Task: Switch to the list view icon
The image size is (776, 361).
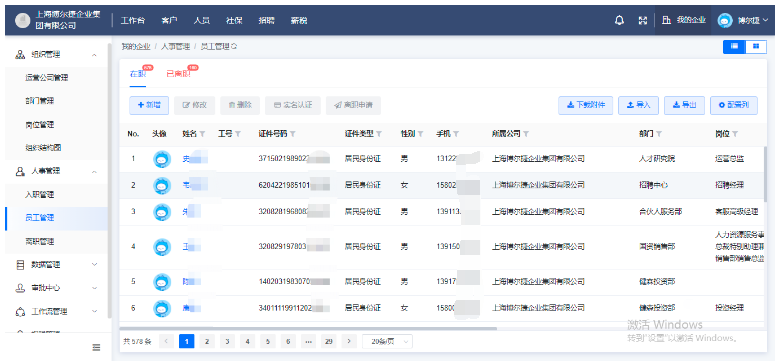Action: tap(735, 46)
